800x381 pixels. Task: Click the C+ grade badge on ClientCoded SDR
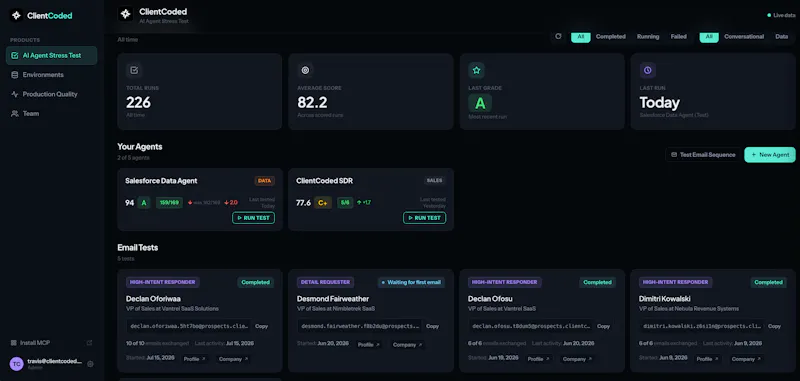323,203
